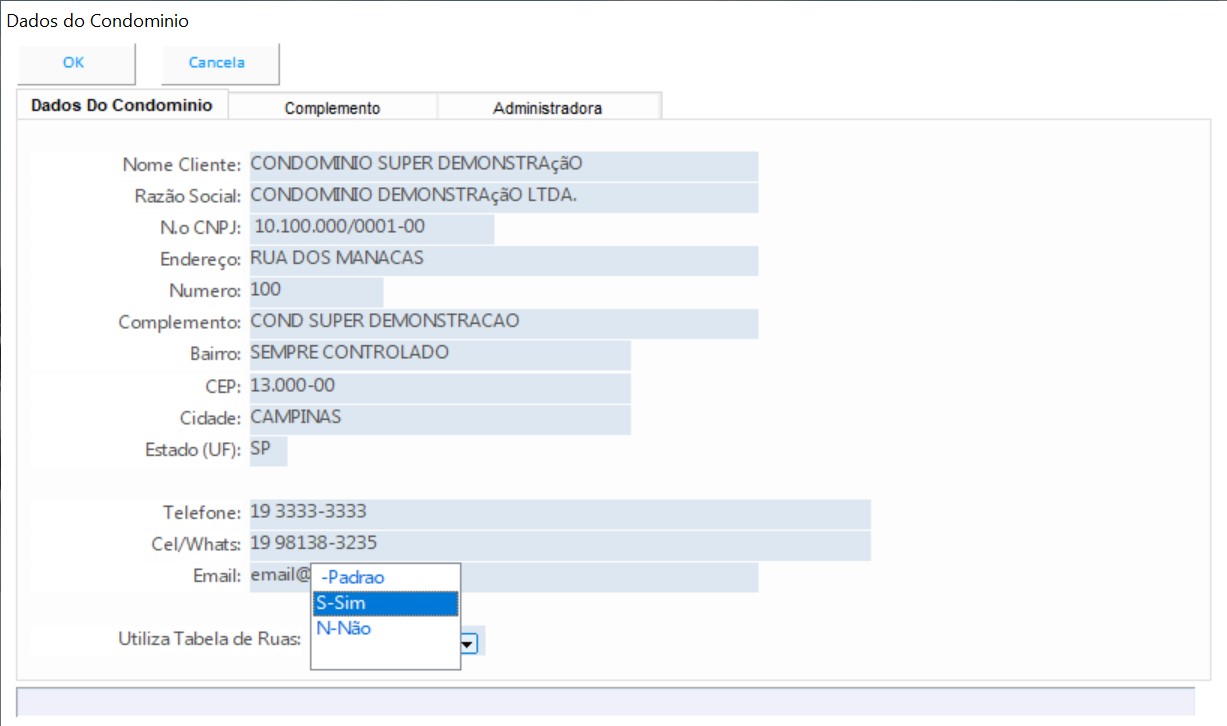The width and height of the screenshot is (1227, 726).
Task: Click the Numero field containing 100
Action: coord(315,291)
